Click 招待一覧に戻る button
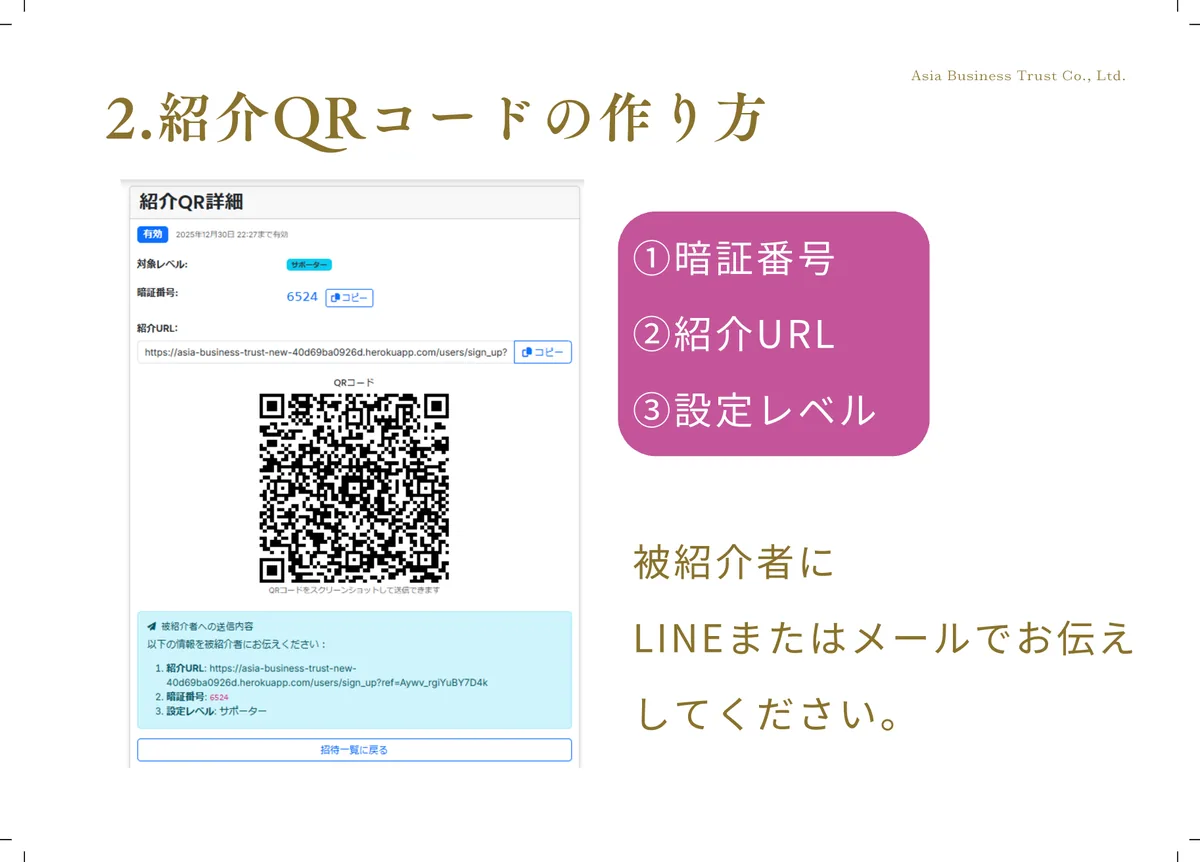The image size is (1200, 862). point(354,749)
